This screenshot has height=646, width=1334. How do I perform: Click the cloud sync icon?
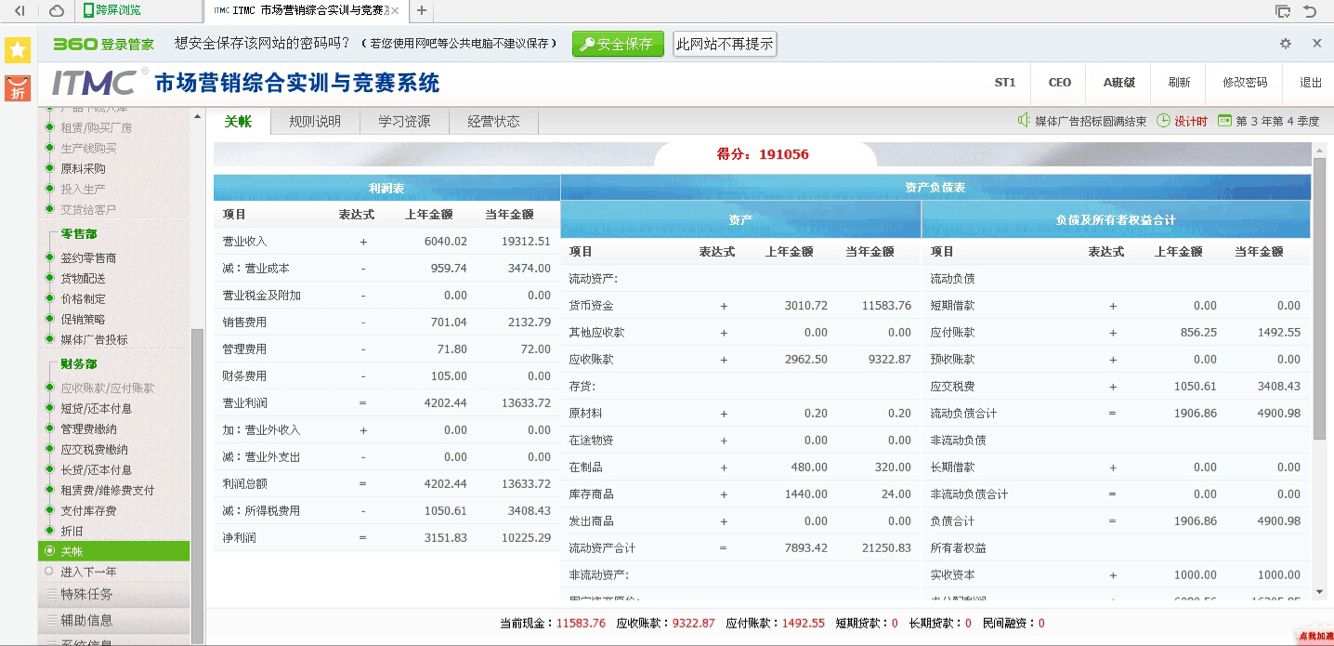pyautogui.click(x=57, y=11)
